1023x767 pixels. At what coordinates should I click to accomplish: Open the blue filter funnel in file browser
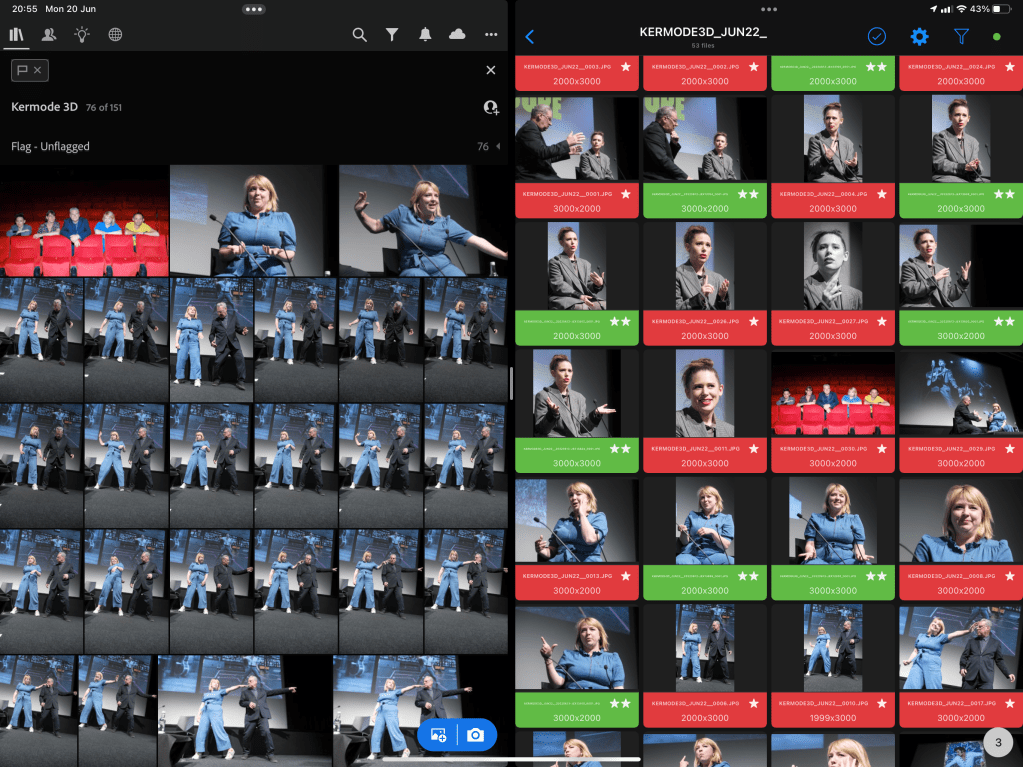[x=961, y=37]
